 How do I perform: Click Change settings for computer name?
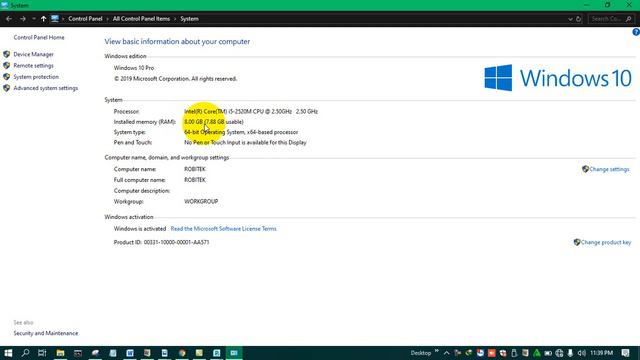(x=609, y=169)
